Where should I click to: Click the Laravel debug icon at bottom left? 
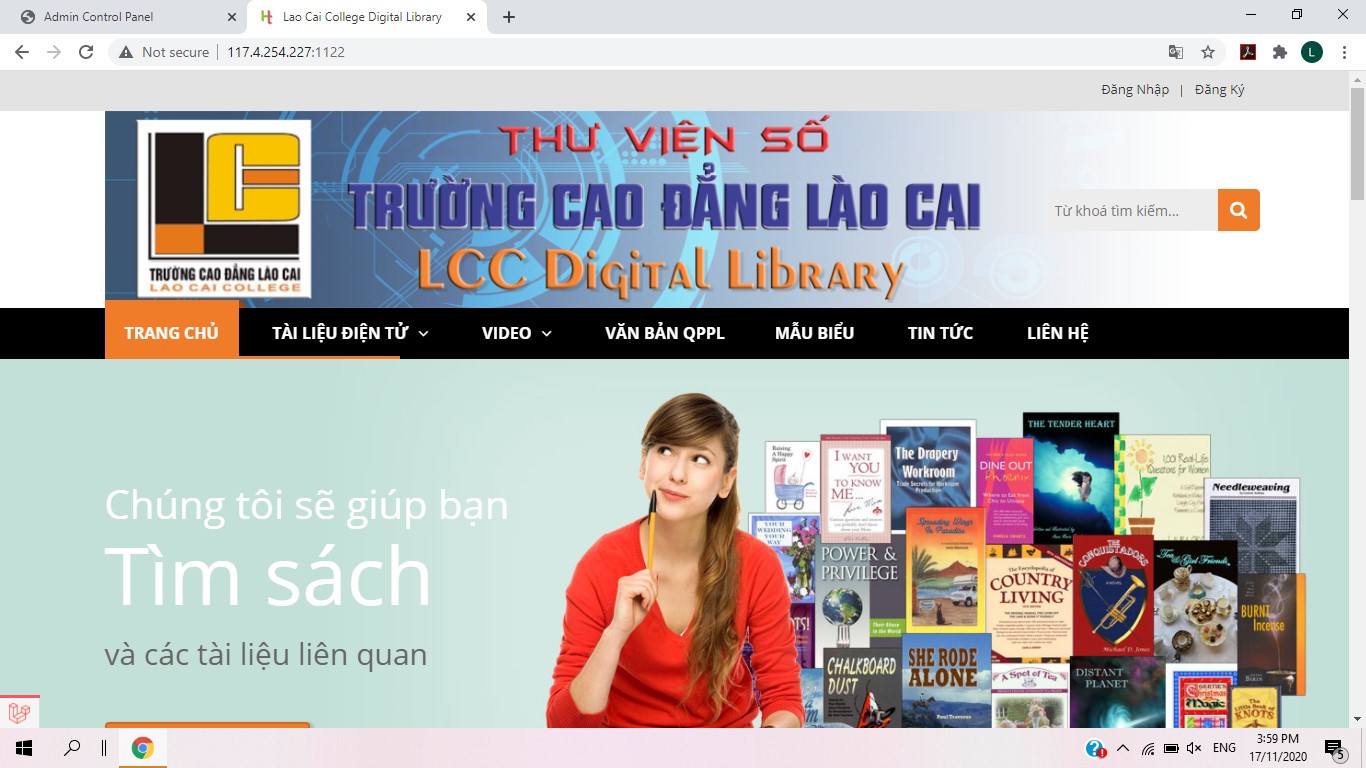[19, 712]
